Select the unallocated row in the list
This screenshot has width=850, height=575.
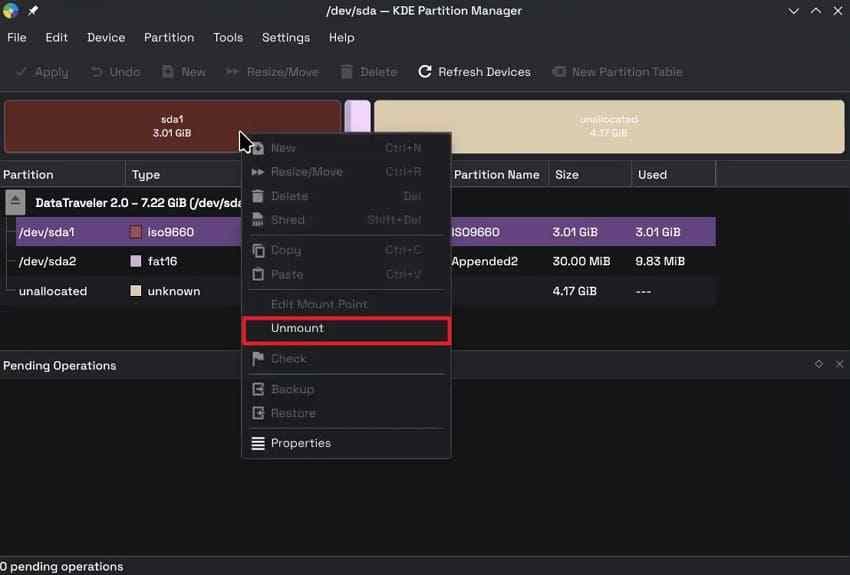365,291
